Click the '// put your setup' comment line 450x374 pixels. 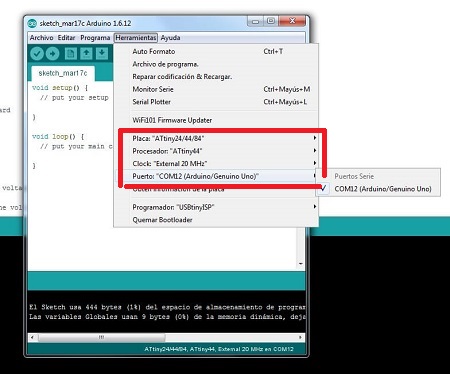pos(74,98)
